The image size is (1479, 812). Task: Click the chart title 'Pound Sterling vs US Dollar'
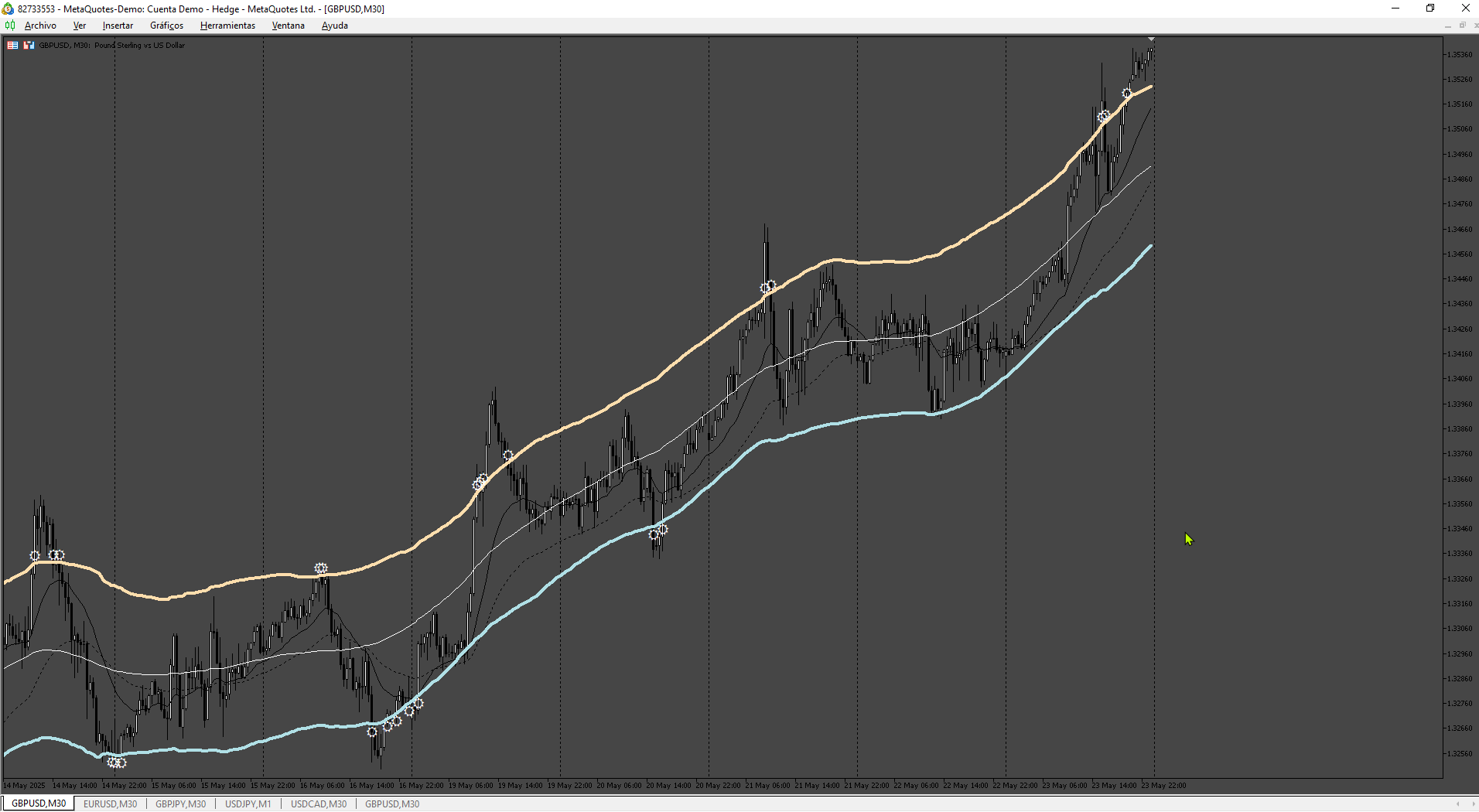point(139,45)
